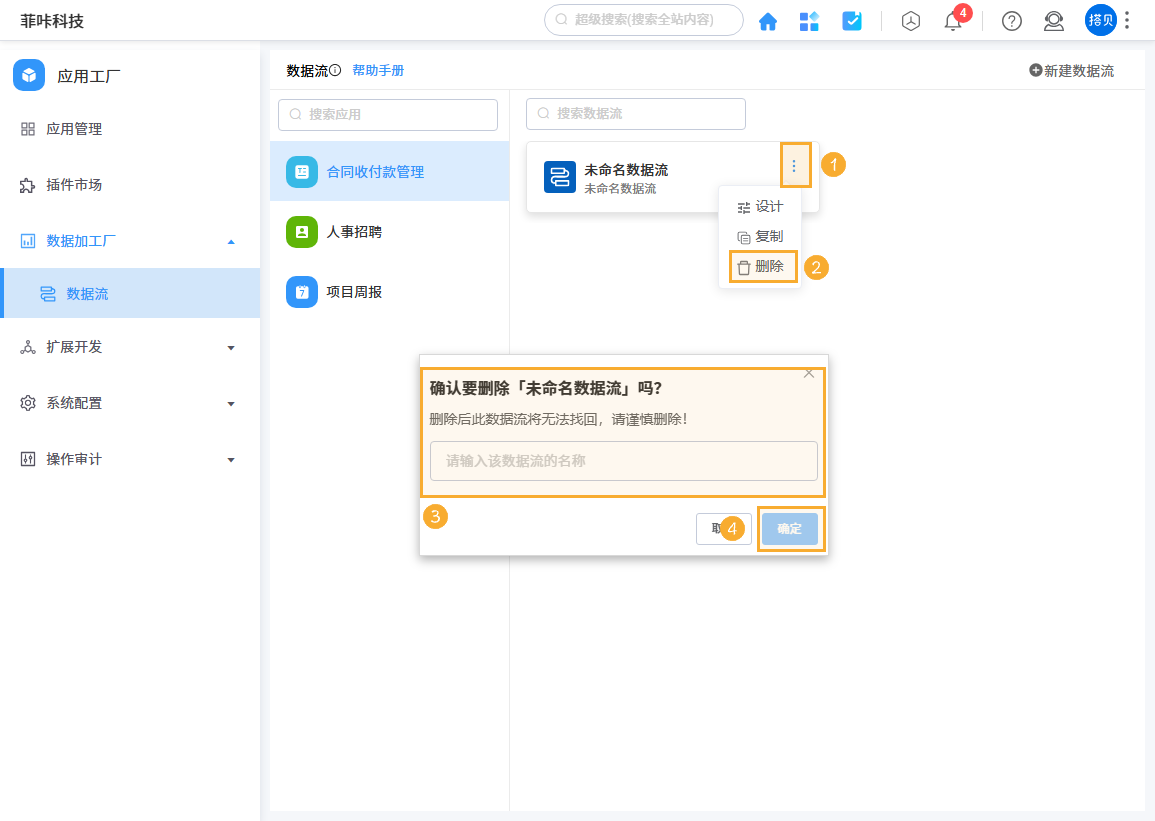Open 帮助手册 link next to 数据流
The image size is (1155, 821).
point(378,70)
